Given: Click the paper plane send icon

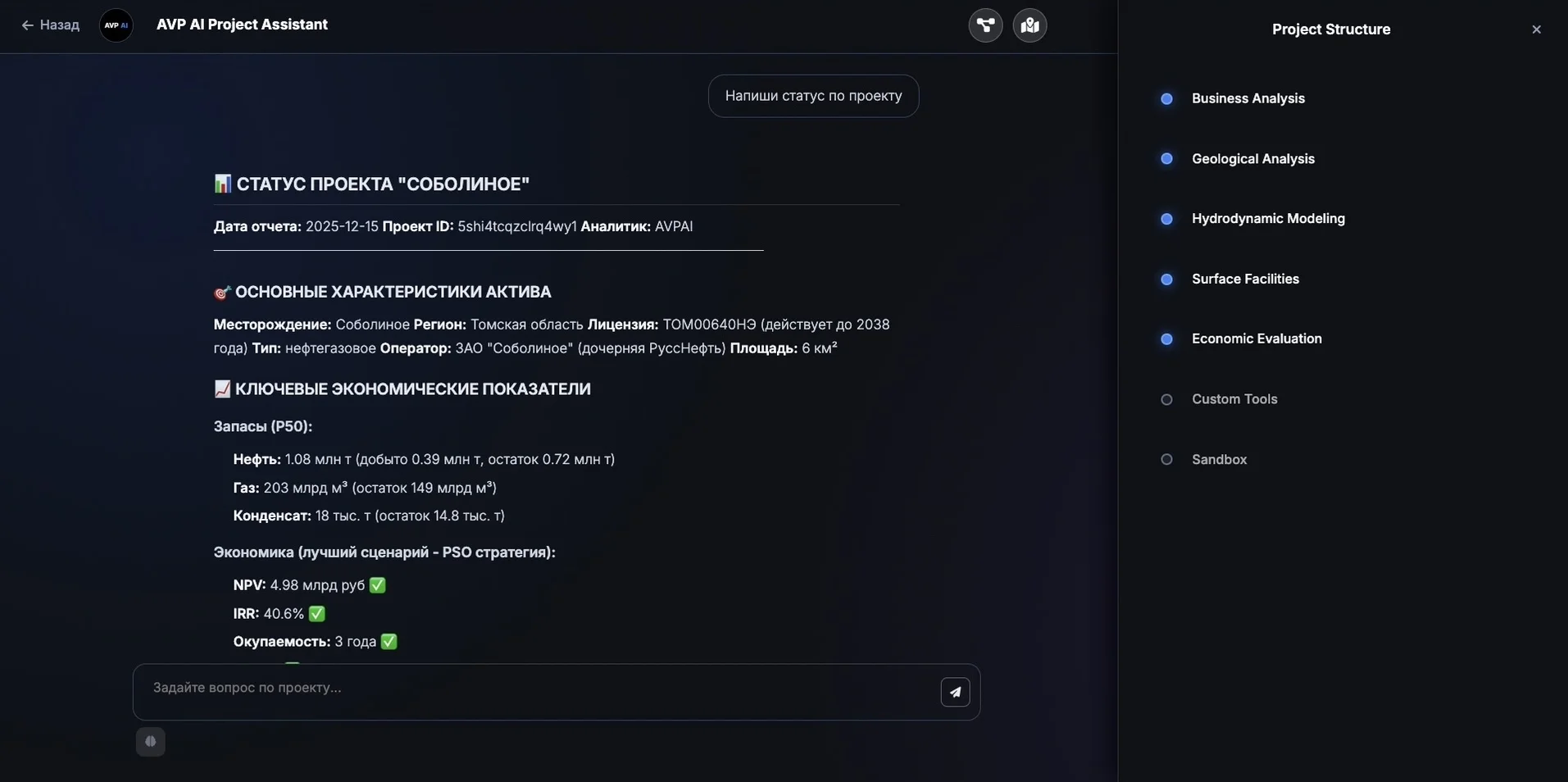Looking at the screenshot, I should point(955,692).
